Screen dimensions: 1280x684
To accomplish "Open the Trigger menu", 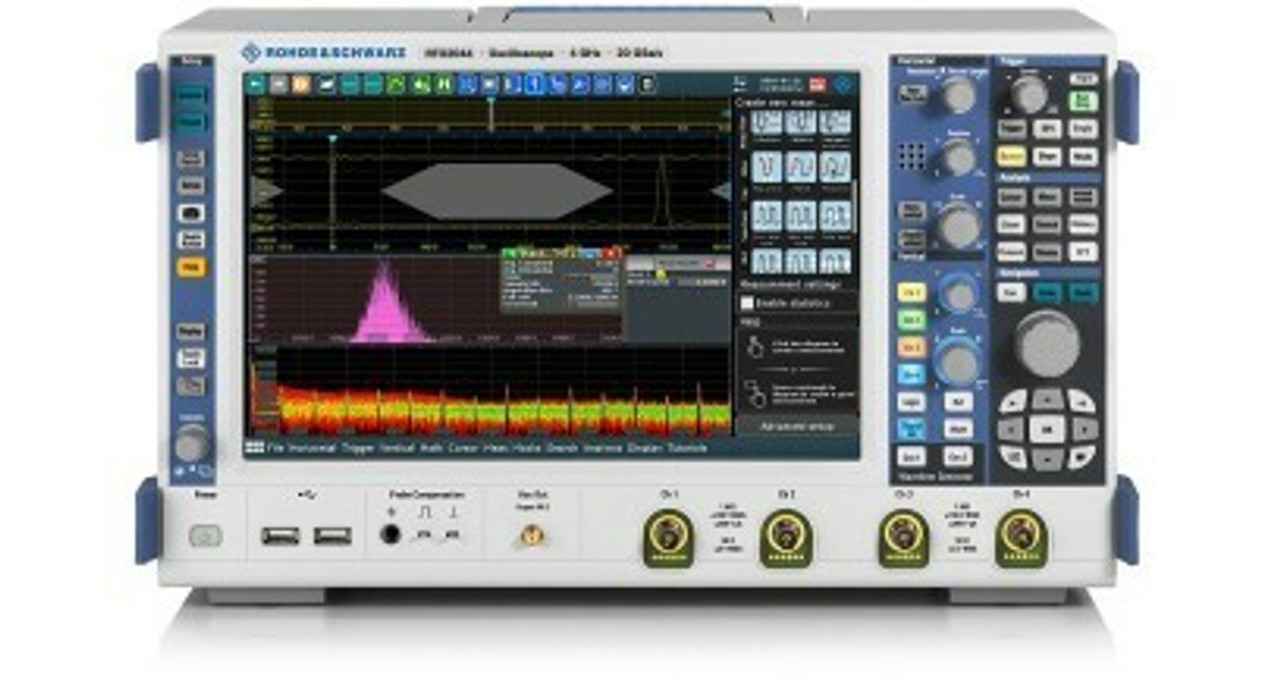I will 352,448.
